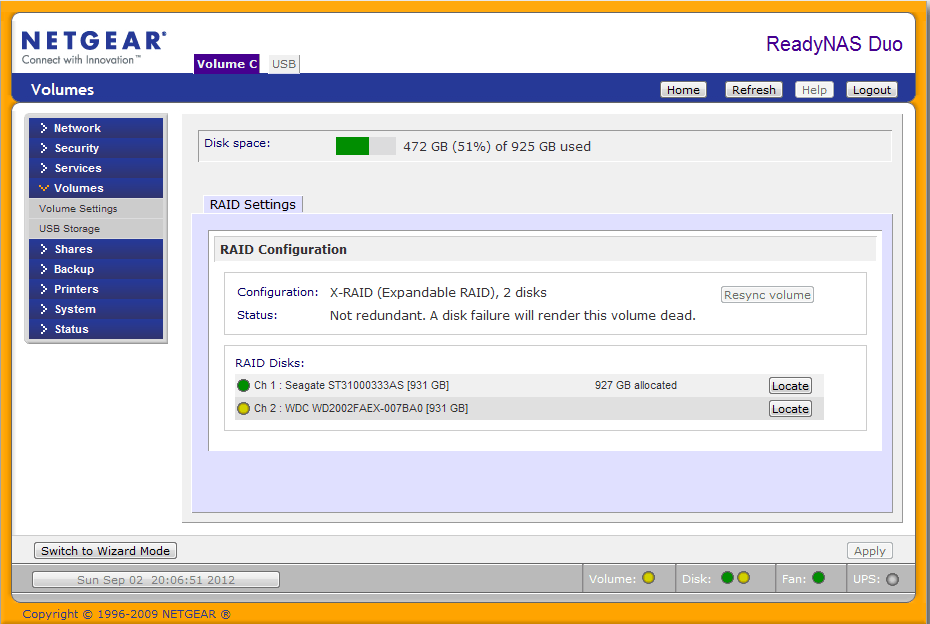Open the Help button
Viewport: 930px width, 624px height.
814,90
